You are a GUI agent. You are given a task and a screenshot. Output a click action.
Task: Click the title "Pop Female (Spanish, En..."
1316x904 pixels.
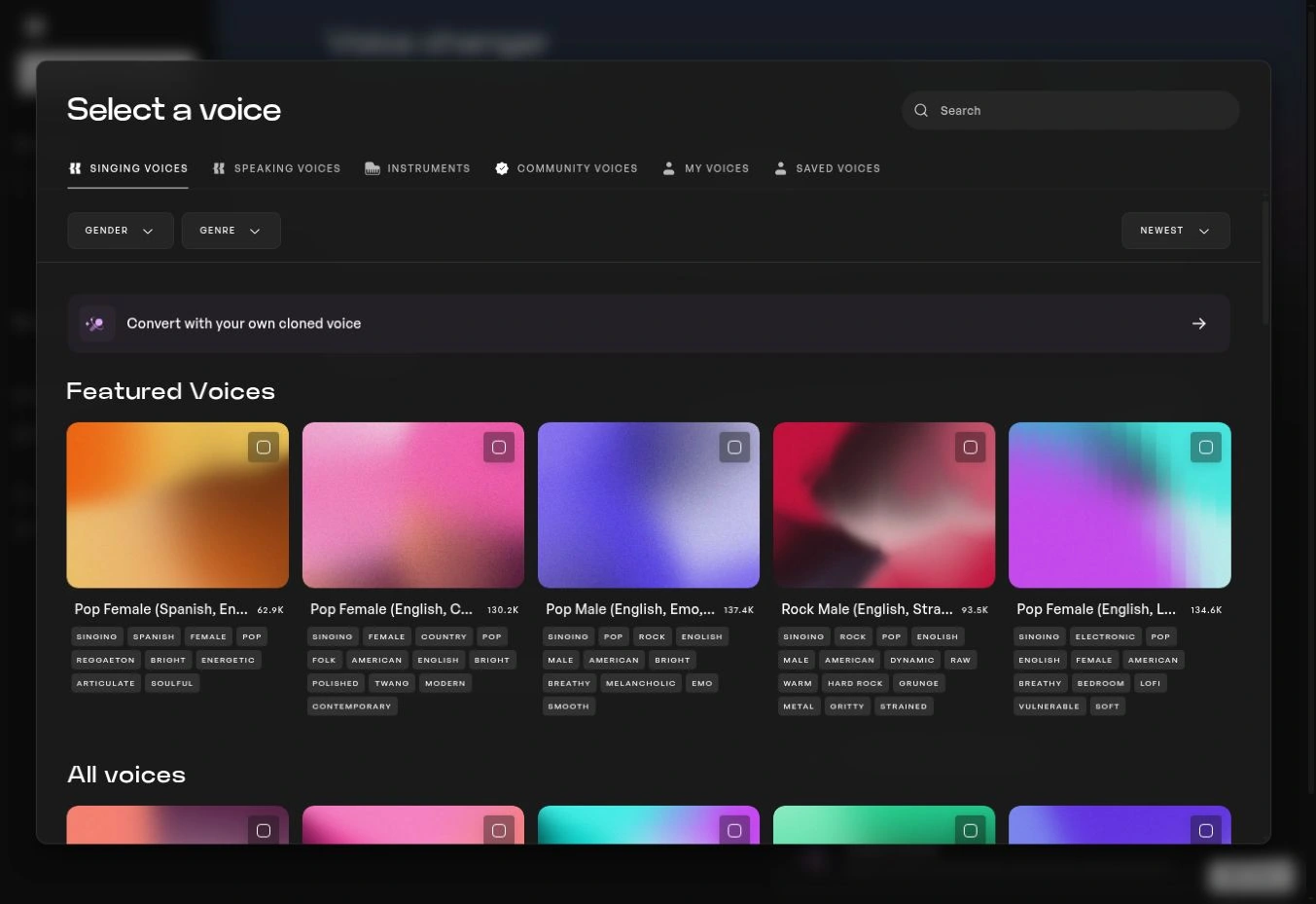(161, 609)
